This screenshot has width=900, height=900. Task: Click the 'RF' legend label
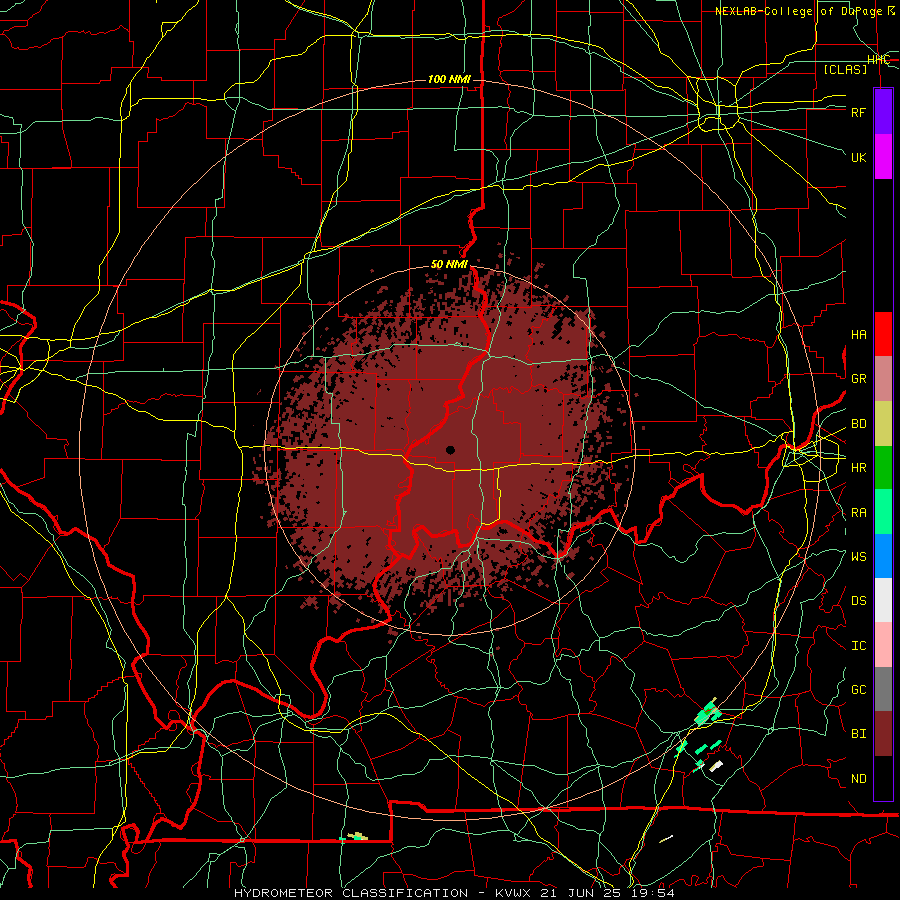[x=859, y=112]
